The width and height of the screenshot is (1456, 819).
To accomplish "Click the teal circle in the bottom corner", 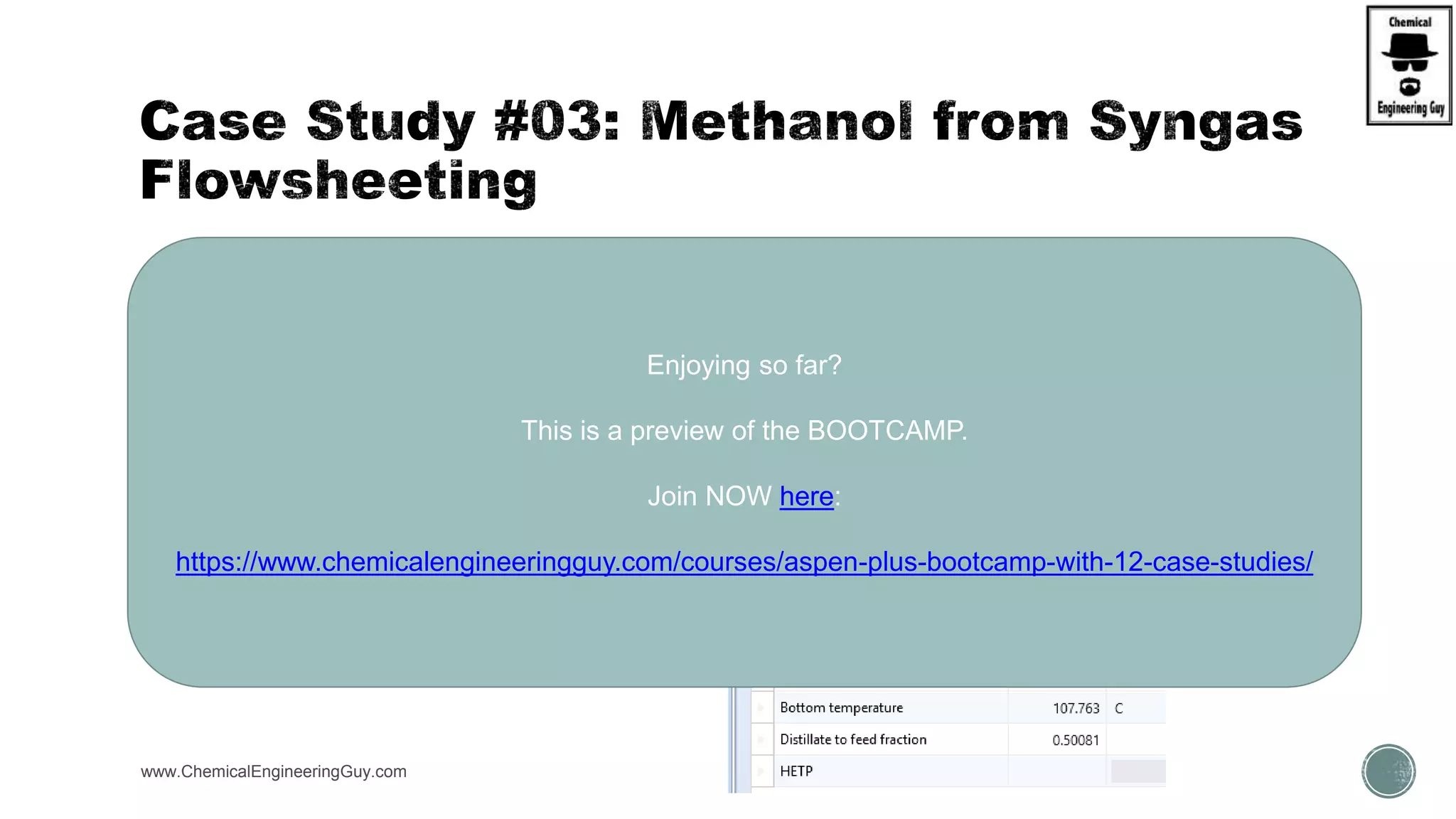I will tap(1388, 771).
